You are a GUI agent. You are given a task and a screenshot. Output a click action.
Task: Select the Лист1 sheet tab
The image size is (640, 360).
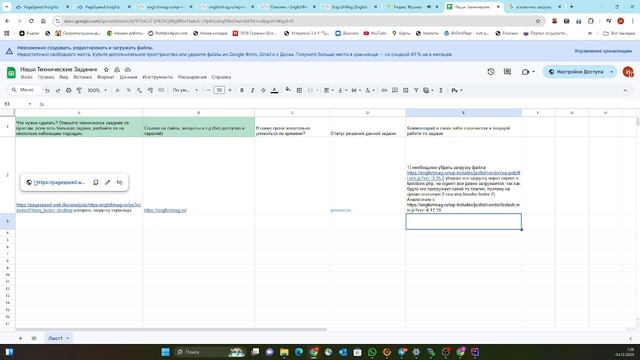click(x=58, y=338)
